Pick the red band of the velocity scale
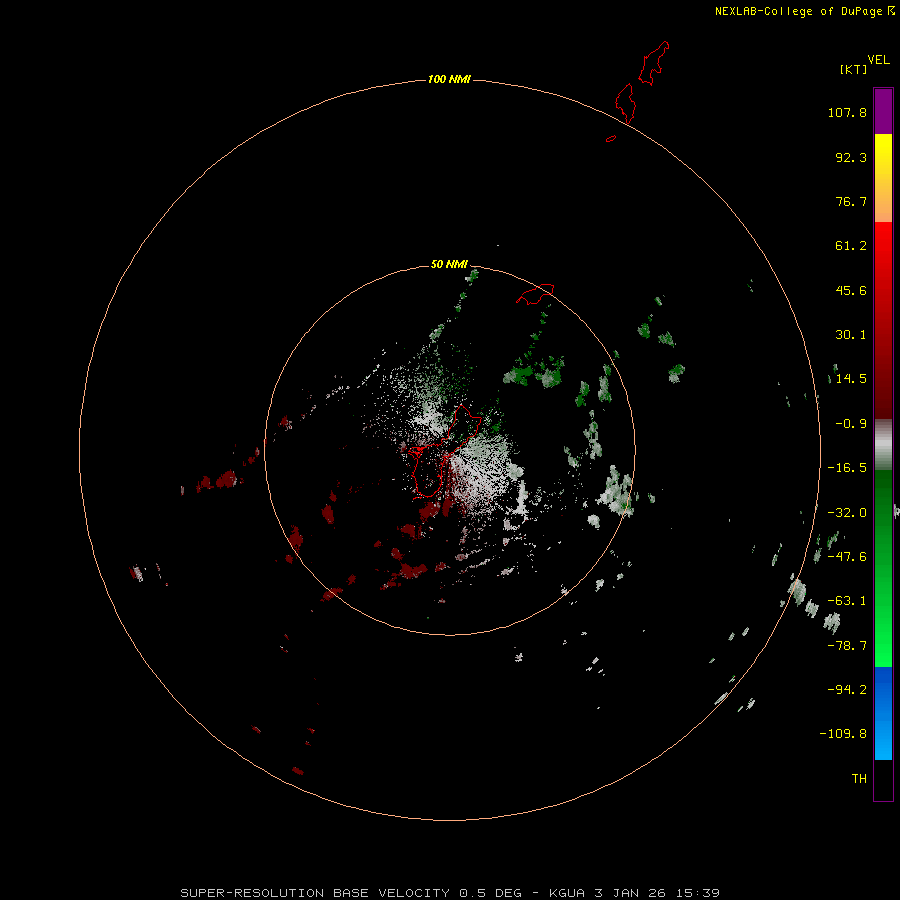The image size is (900, 900). pyautogui.click(x=883, y=320)
